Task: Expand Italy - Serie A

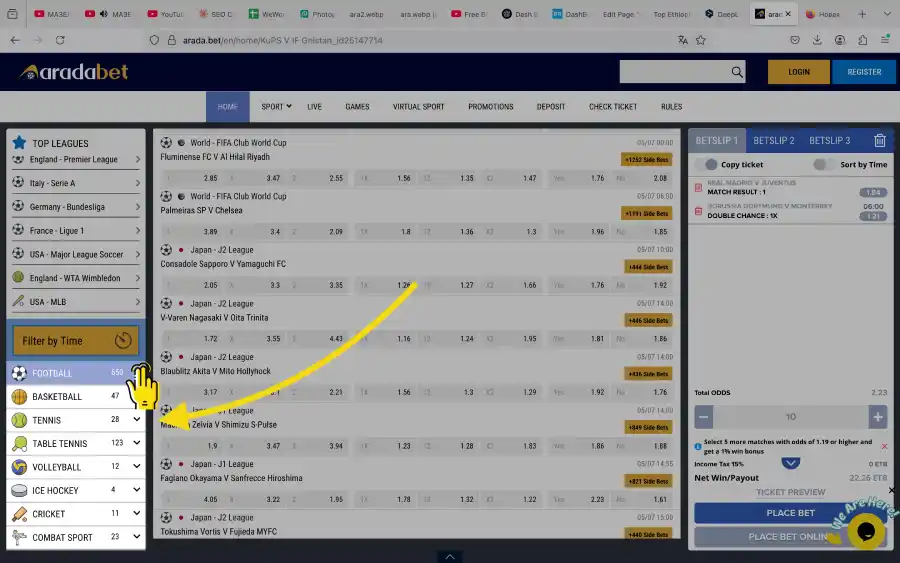Action: tap(138, 183)
